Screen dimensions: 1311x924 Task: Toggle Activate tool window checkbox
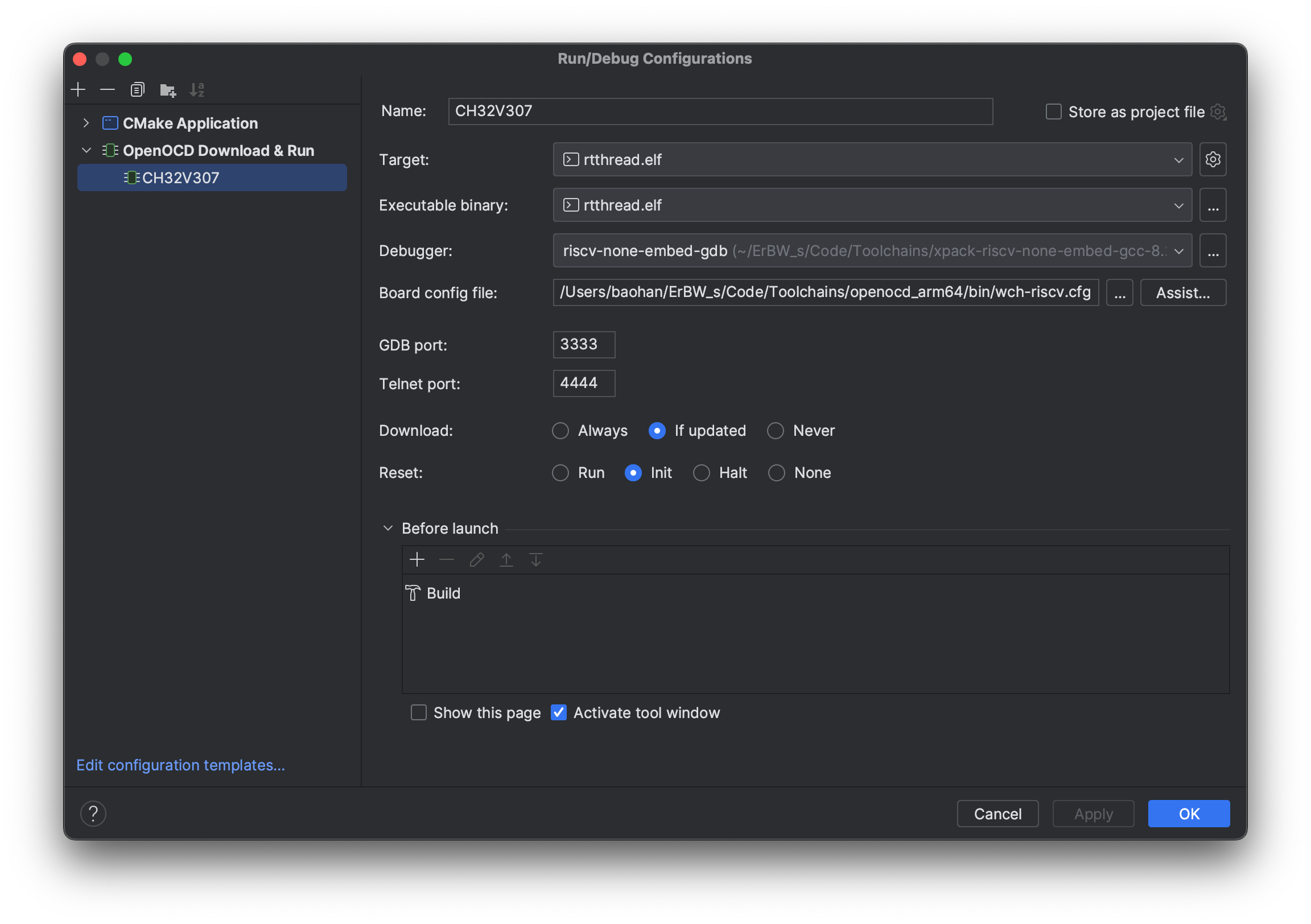coord(558,713)
